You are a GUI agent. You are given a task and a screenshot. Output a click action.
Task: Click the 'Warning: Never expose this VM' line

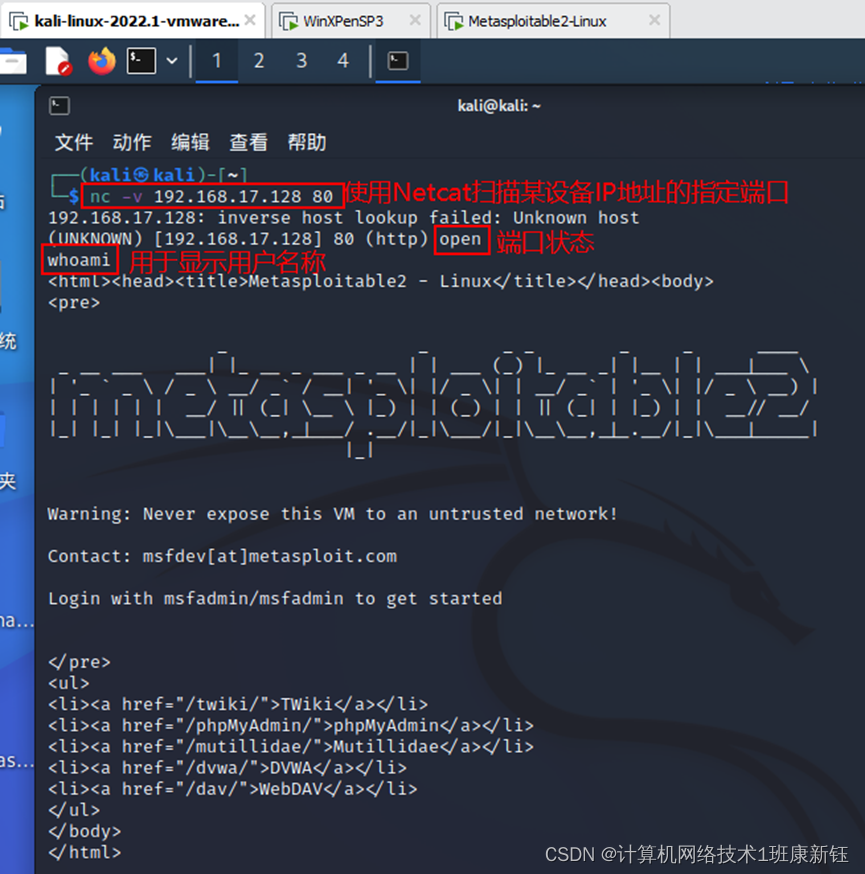pos(333,514)
